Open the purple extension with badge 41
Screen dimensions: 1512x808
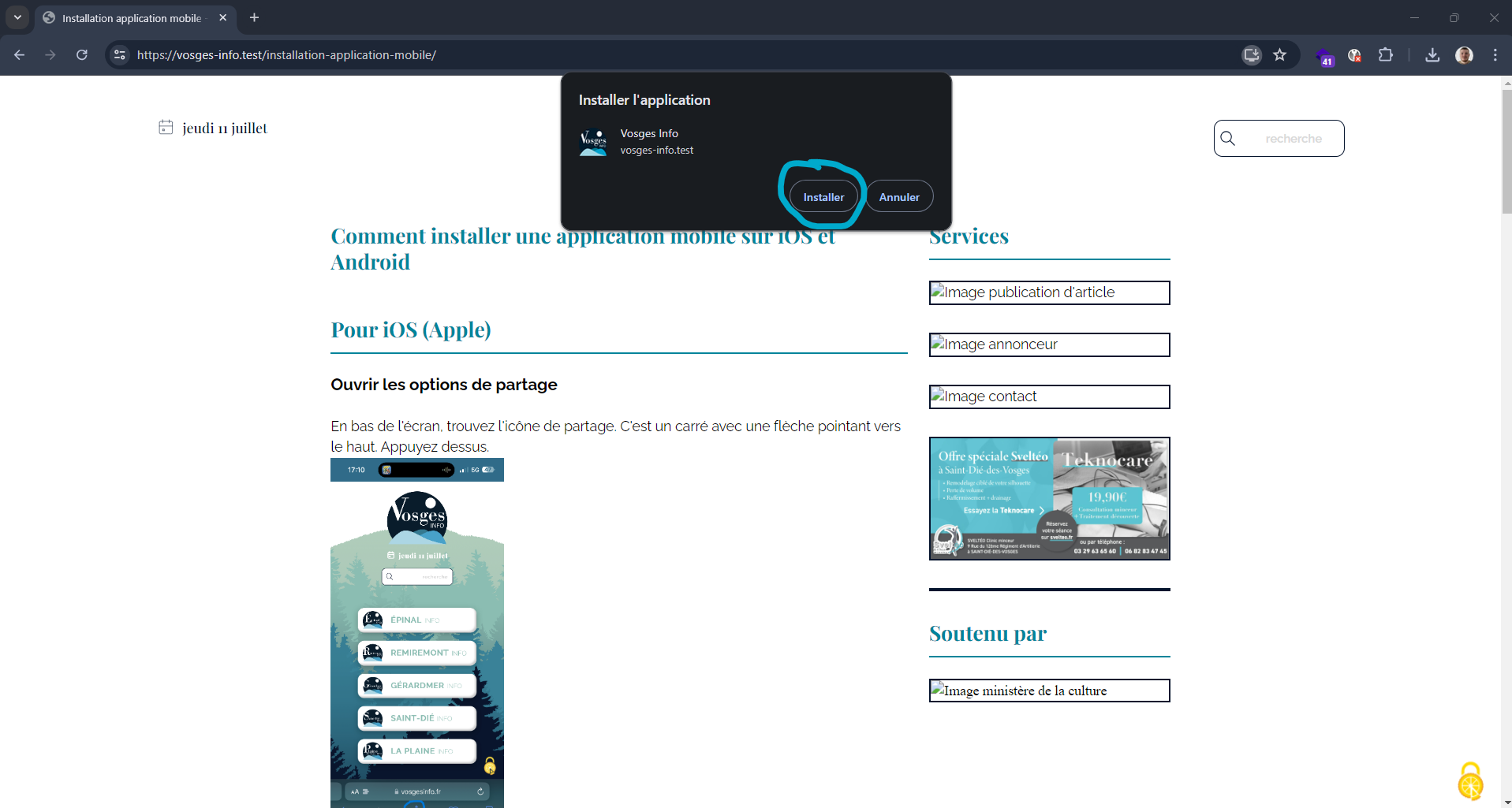pos(1324,56)
